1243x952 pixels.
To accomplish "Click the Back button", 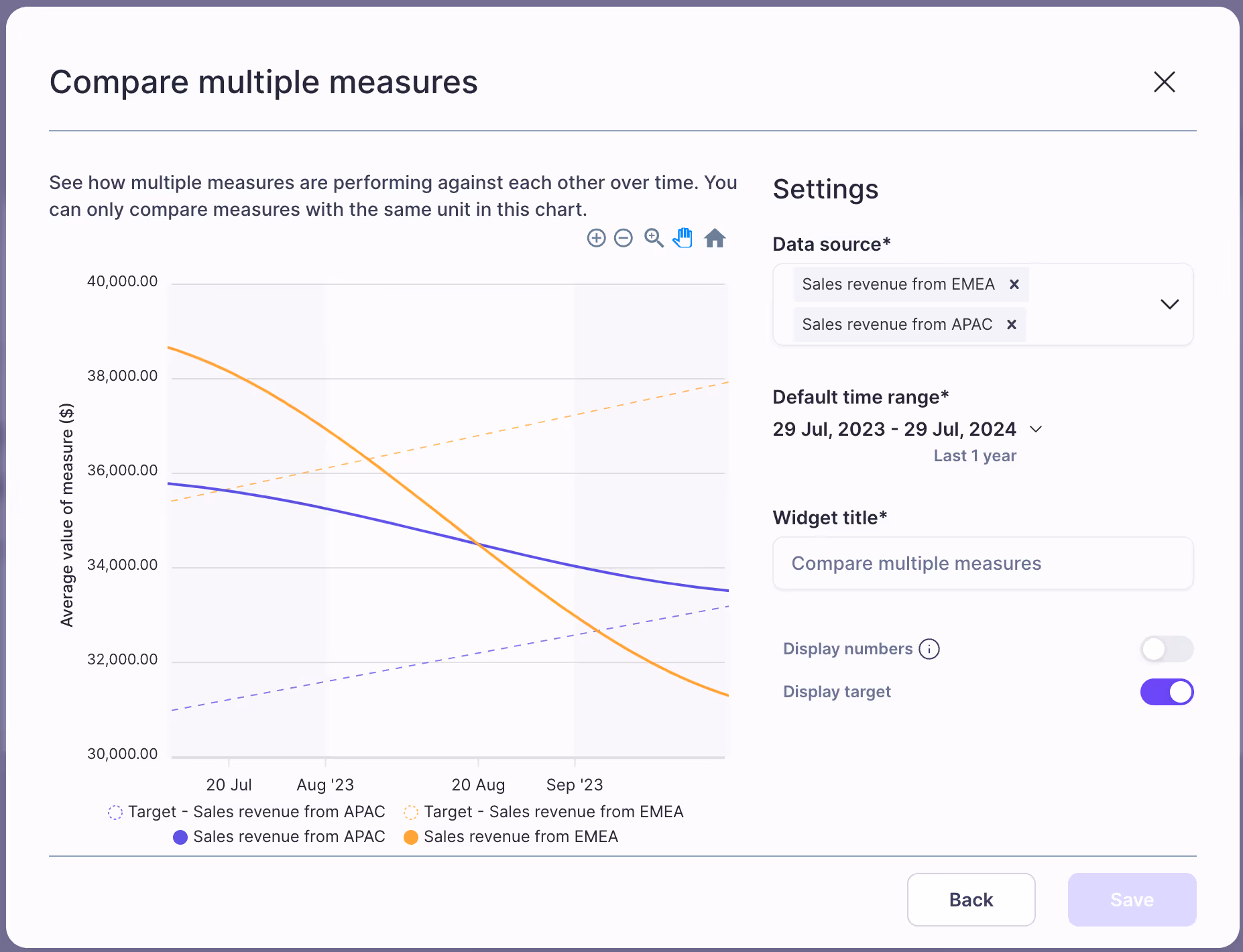I will coord(971,900).
